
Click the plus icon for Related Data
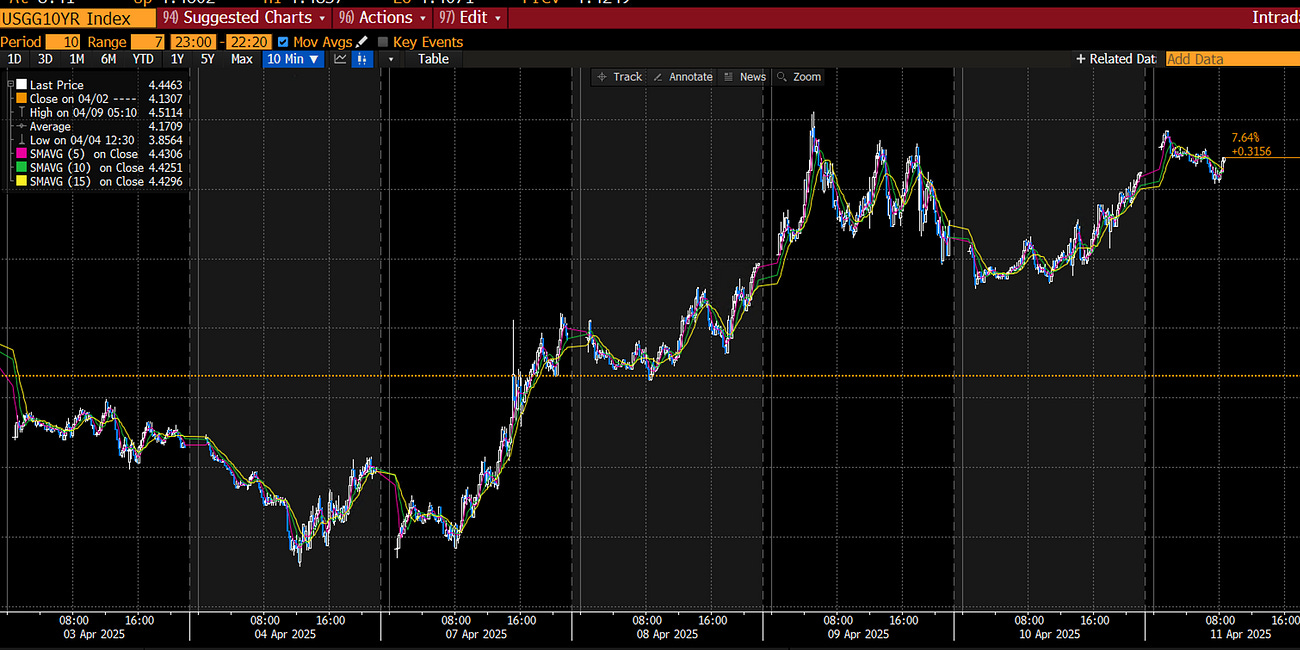(1080, 59)
